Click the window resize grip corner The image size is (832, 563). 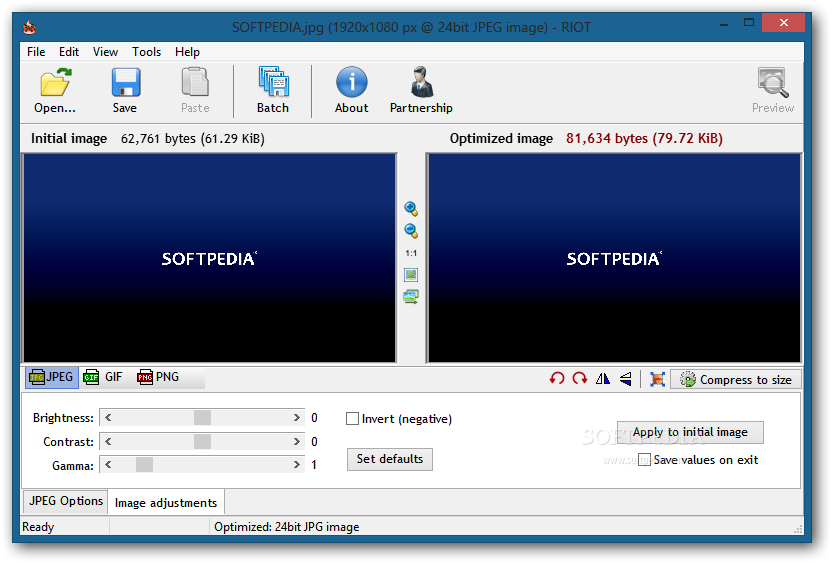(x=798, y=529)
